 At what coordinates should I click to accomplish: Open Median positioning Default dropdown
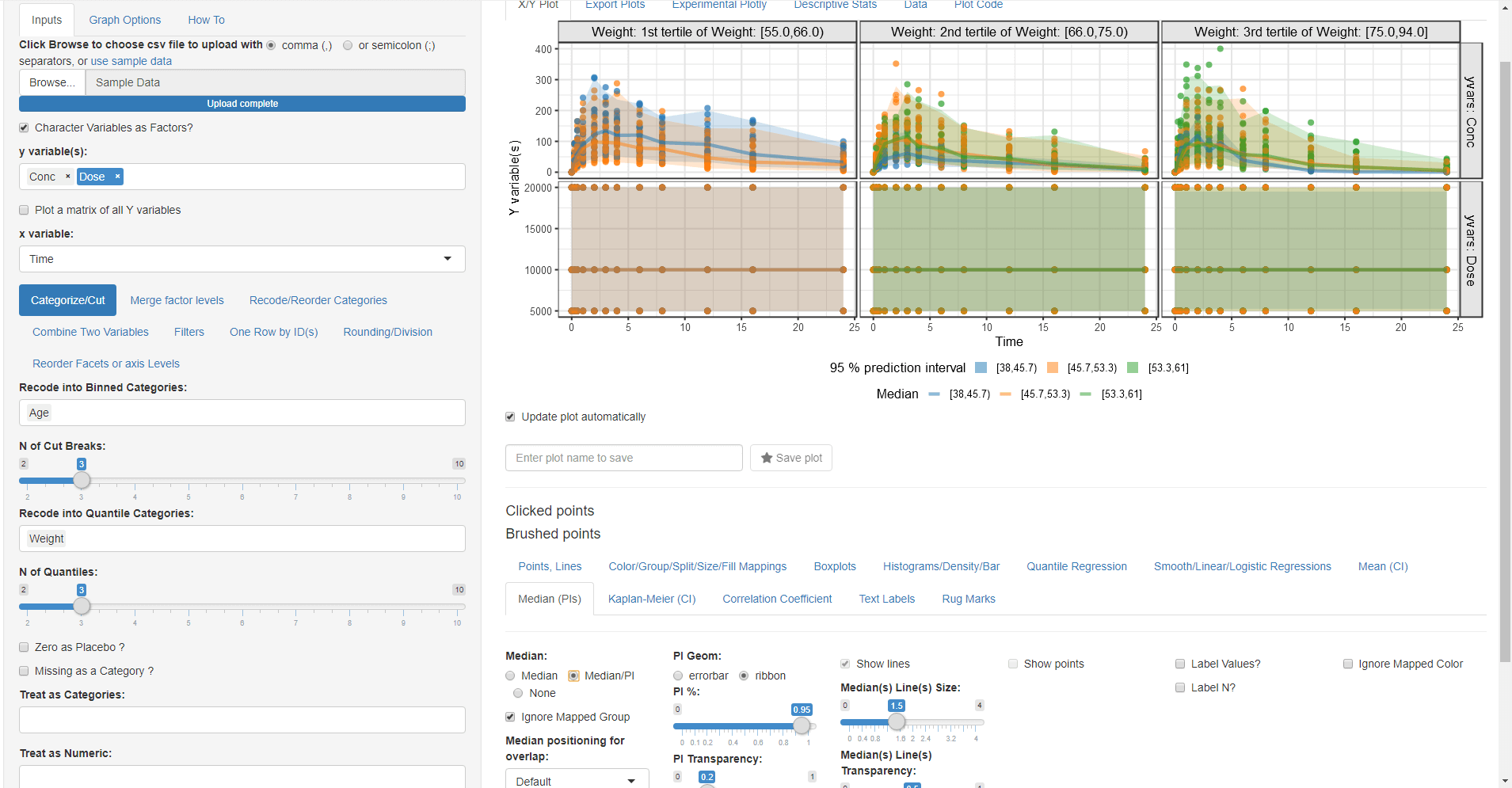(x=577, y=781)
